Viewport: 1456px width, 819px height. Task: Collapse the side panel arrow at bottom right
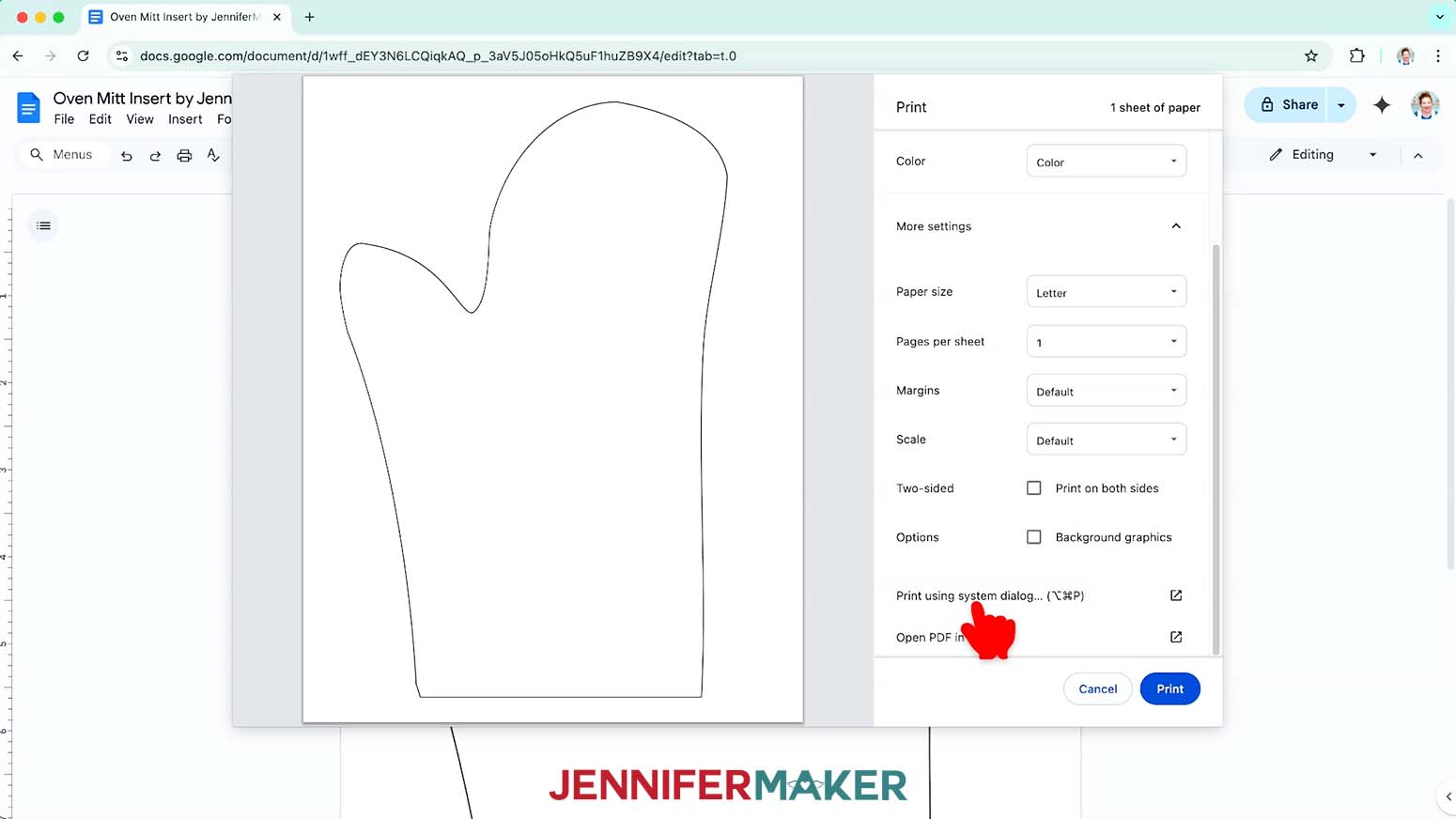1448,796
